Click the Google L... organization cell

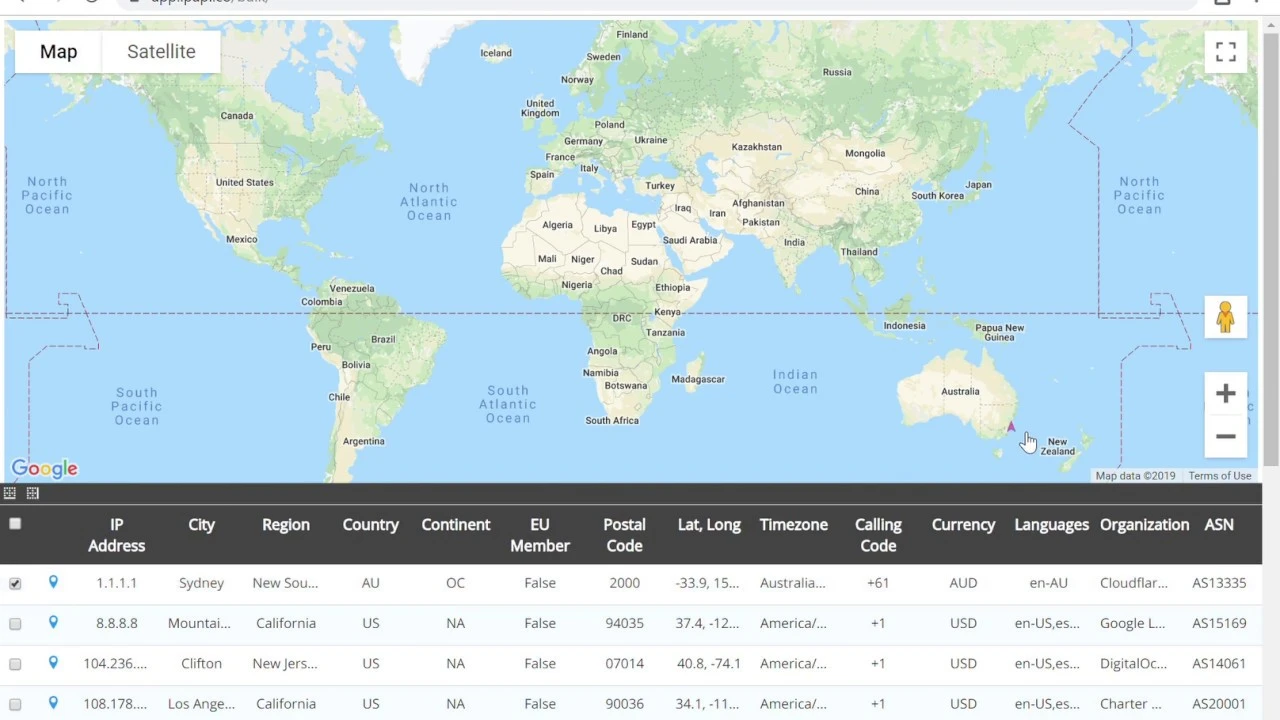coord(1132,623)
